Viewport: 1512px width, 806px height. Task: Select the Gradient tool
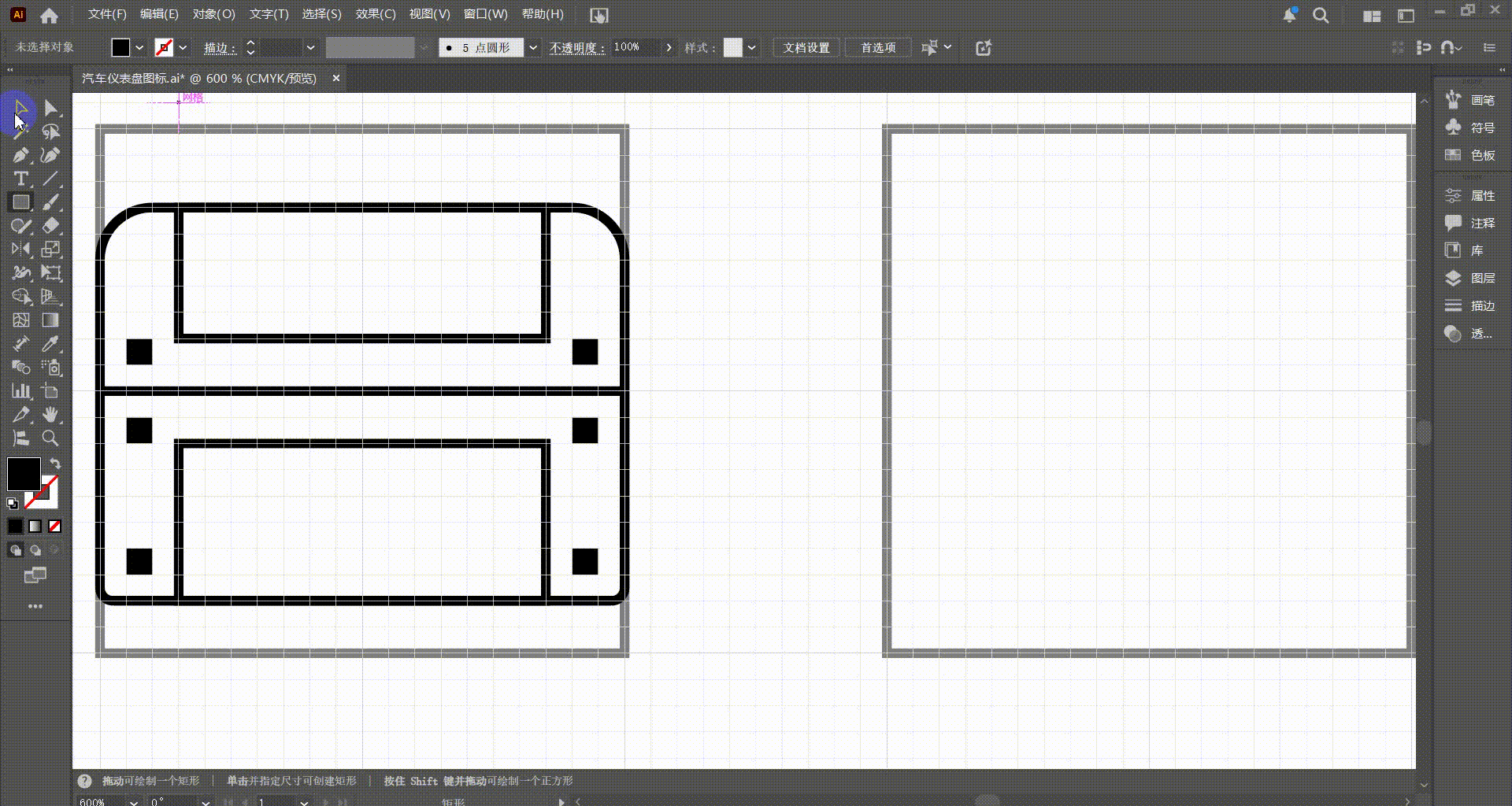click(50, 320)
